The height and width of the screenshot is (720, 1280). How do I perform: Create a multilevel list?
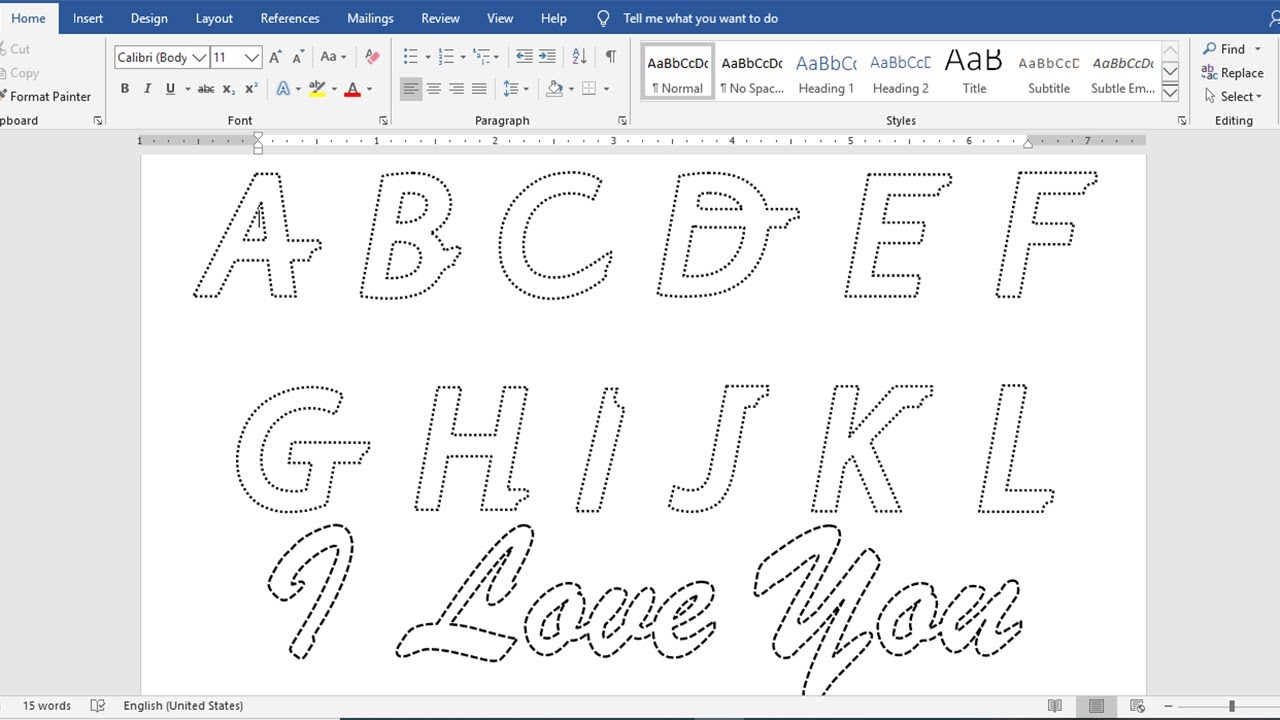pyautogui.click(x=481, y=57)
